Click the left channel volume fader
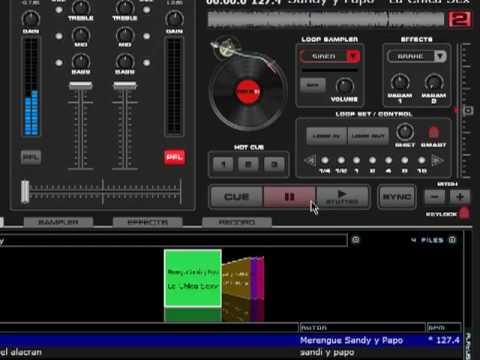Image resolution: width=480 pixels, height=360 pixels. pos(81,86)
